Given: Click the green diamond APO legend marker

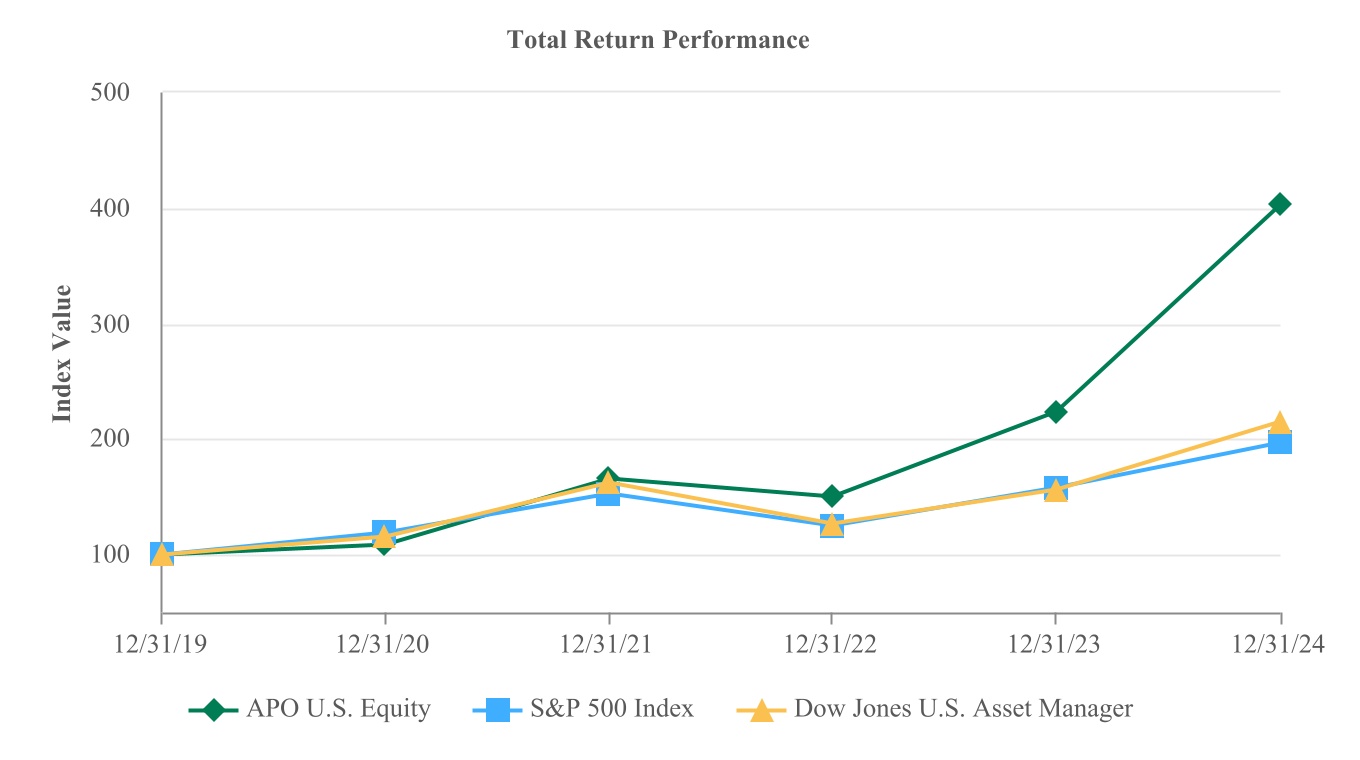Looking at the screenshot, I should click(x=211, y=710).
